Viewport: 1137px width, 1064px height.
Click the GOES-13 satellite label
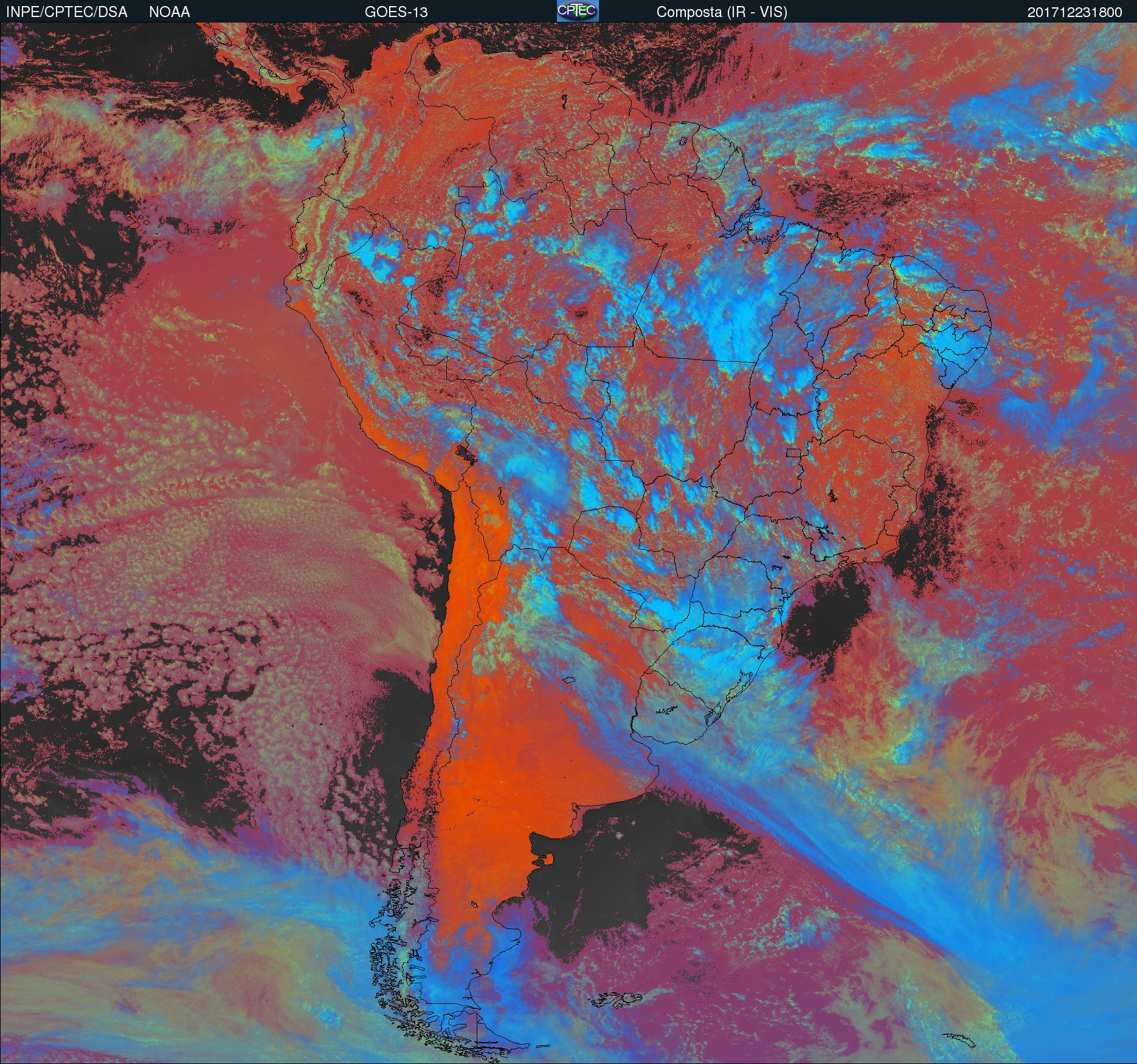click(x=396, y=12)
